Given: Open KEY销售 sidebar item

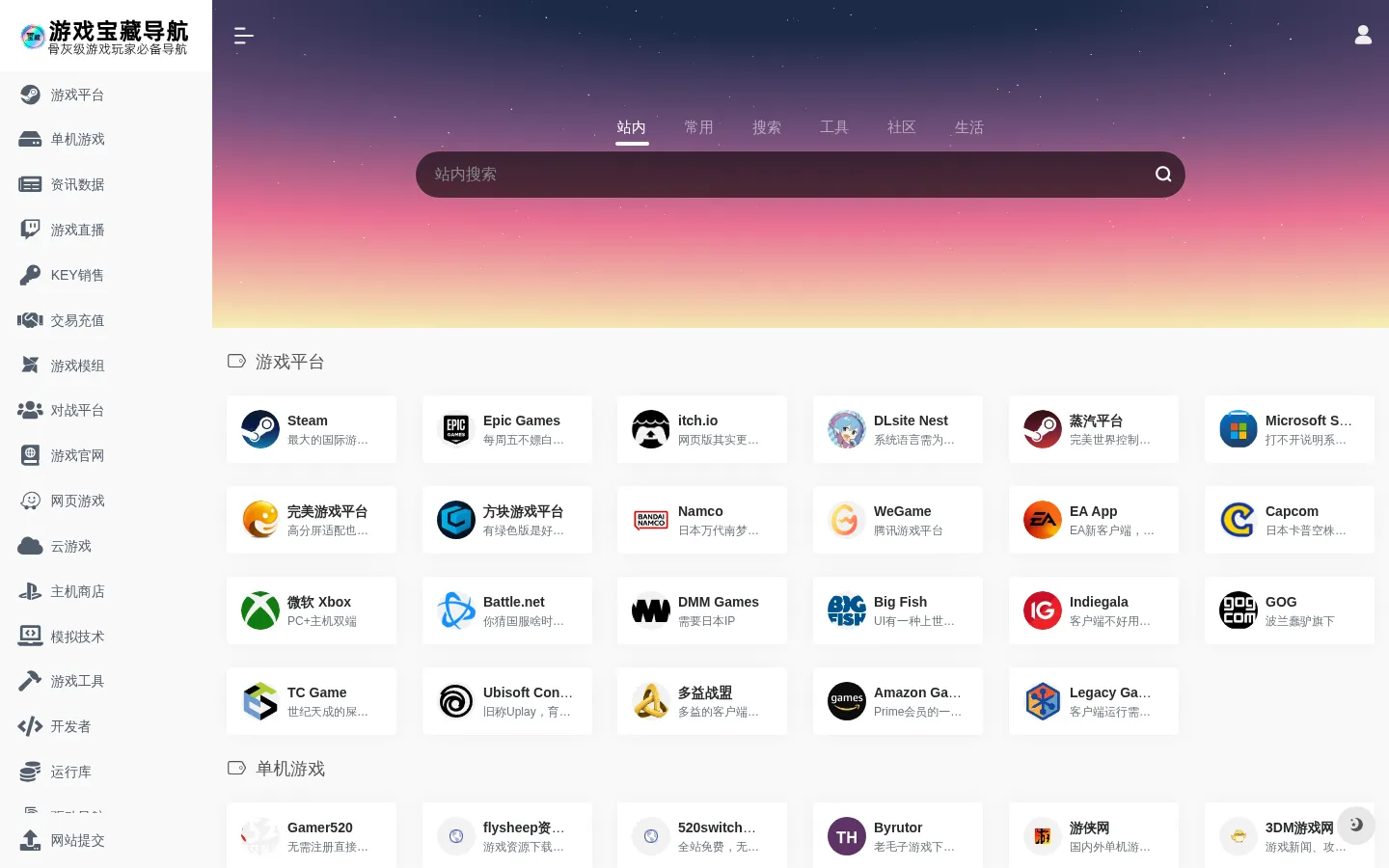Looking at the screenshot, I should pyautogui.click(x=106, y=276).
